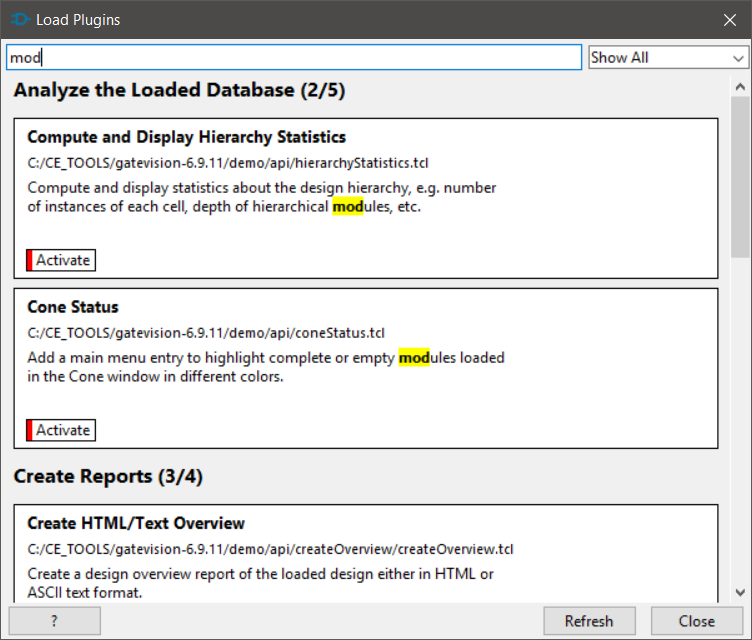Activate the Compute and Display Hierarchy Statistics plugin
Screen dimensions: 752x640
point(62,260)
